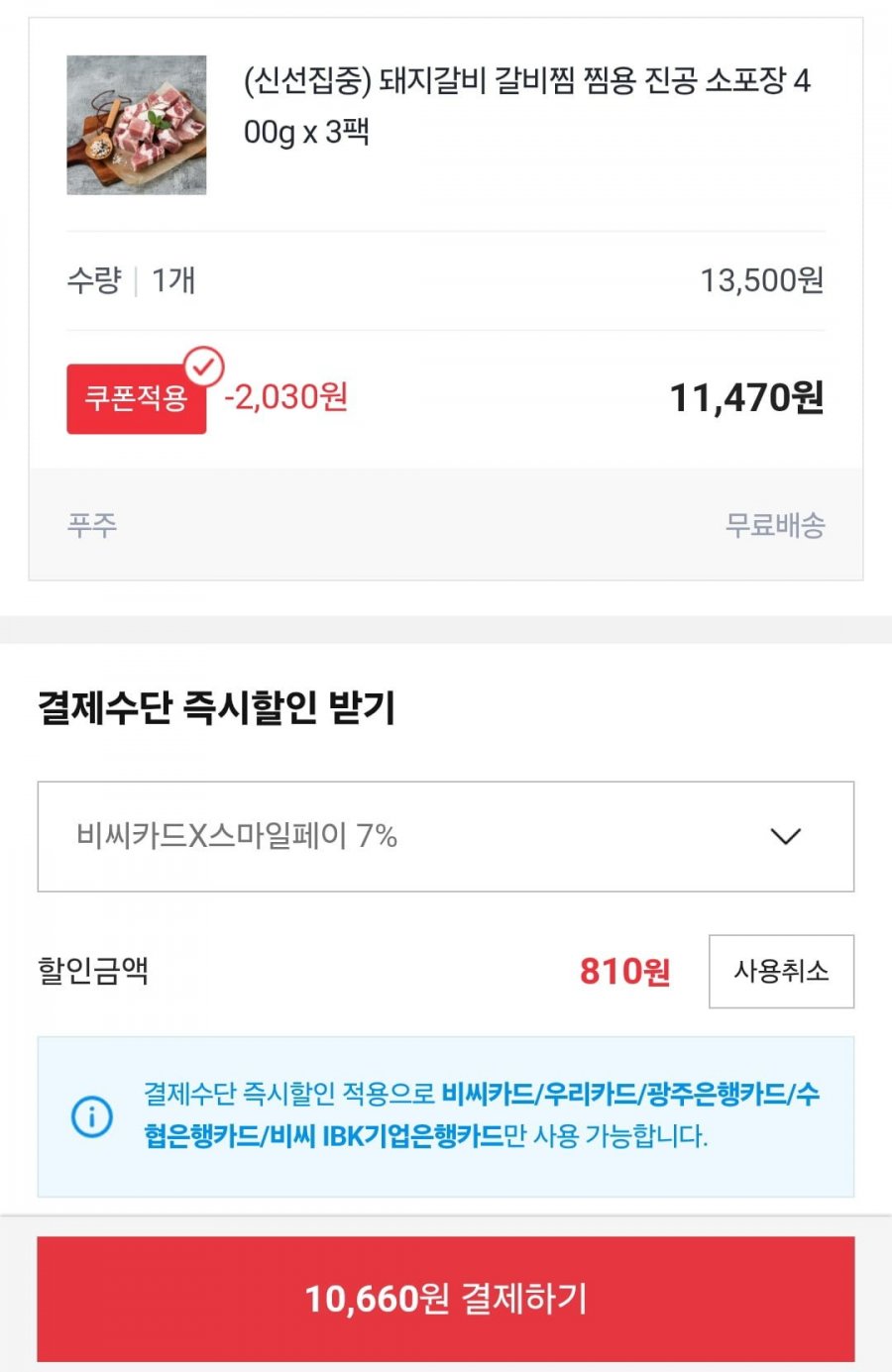Tap the 13,500원 original price
Viewport: 892px width, 1372px height.
pyautogui.click(x=761, y=280)
